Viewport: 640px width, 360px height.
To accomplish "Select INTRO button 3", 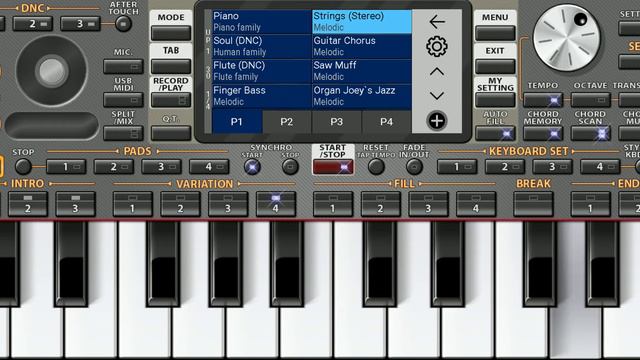I will tap(76, 204).
